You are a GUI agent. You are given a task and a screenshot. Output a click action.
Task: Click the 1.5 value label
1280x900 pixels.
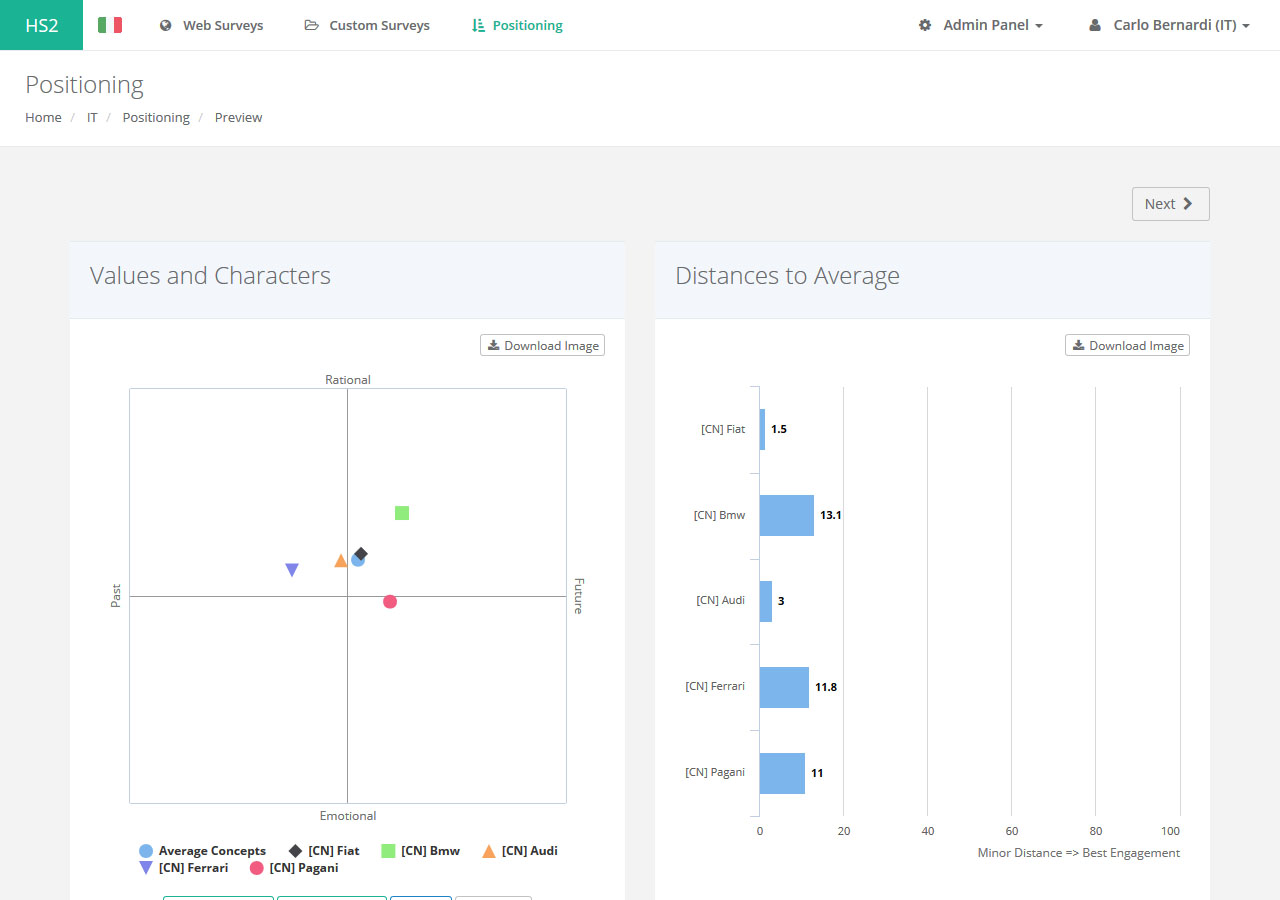tap(779, 429)
